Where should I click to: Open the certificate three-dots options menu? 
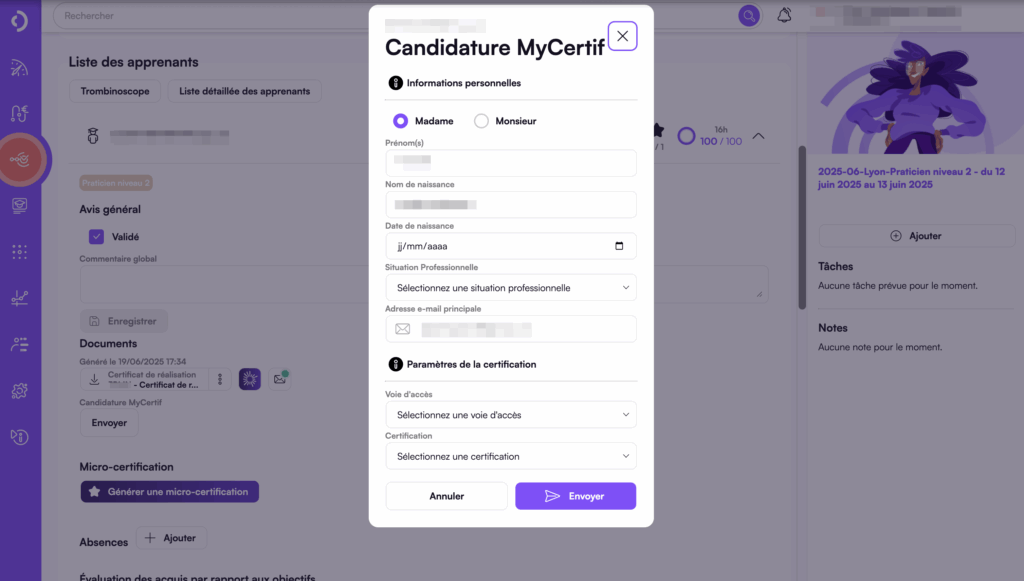point(220,379)
